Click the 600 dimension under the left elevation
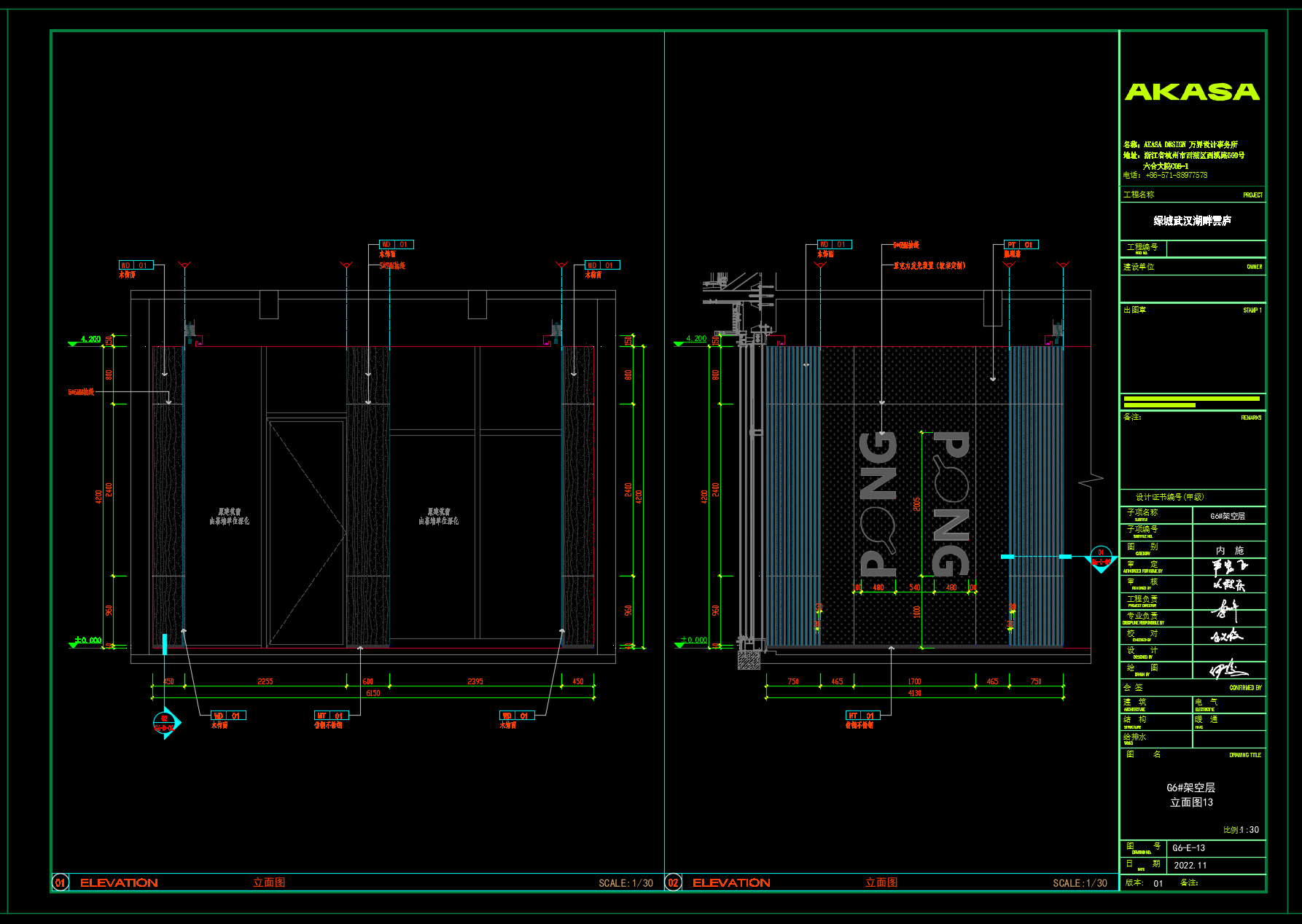 (x=368, y=681)
